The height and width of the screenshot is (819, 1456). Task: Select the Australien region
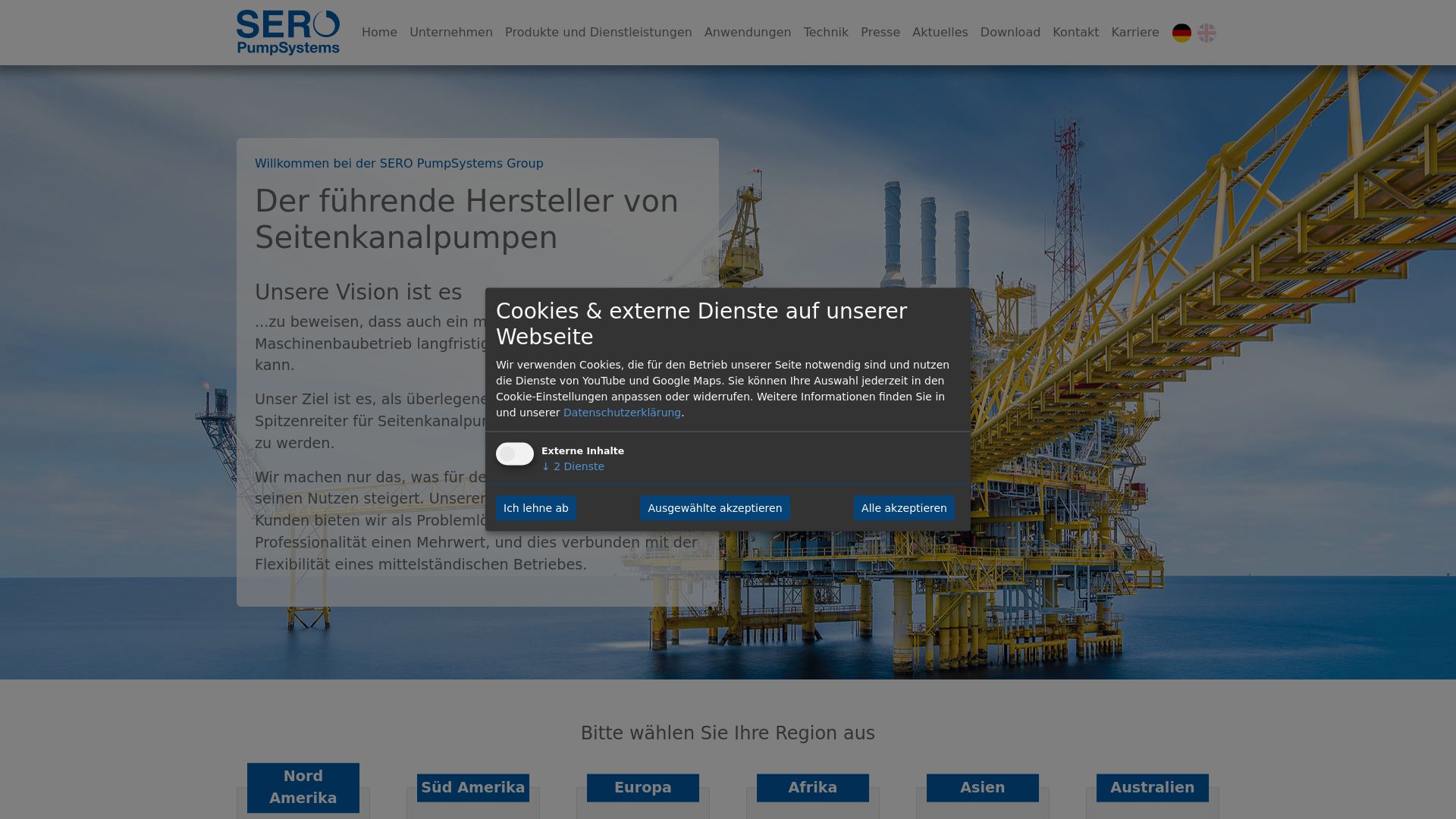pos(1153,788)
